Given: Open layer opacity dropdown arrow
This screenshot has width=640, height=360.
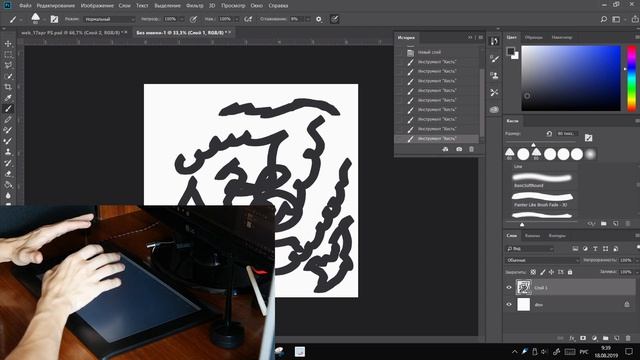Looking at the screenshot, I should tap(636, 260).
